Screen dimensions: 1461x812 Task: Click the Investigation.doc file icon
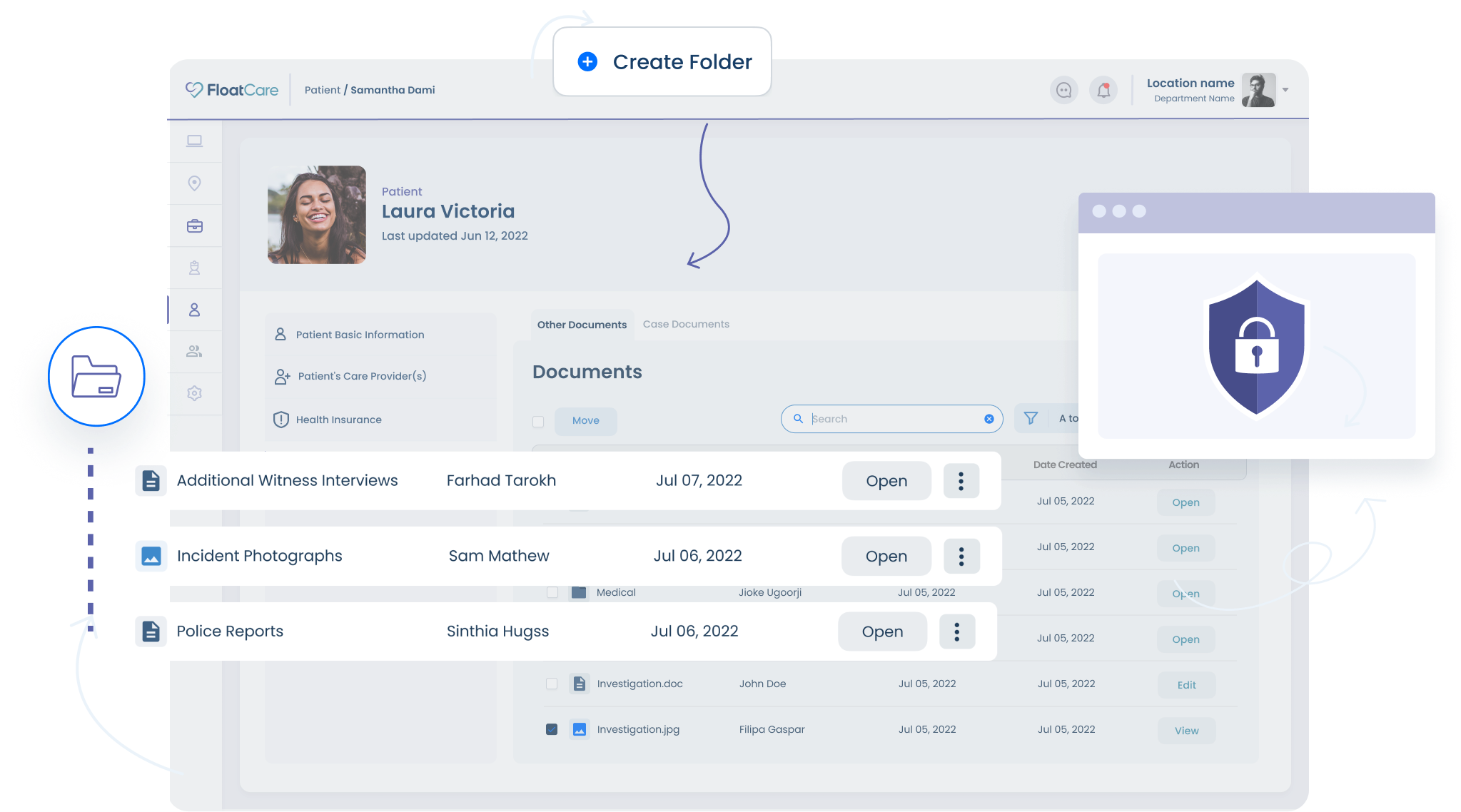(x=580, y=684)
